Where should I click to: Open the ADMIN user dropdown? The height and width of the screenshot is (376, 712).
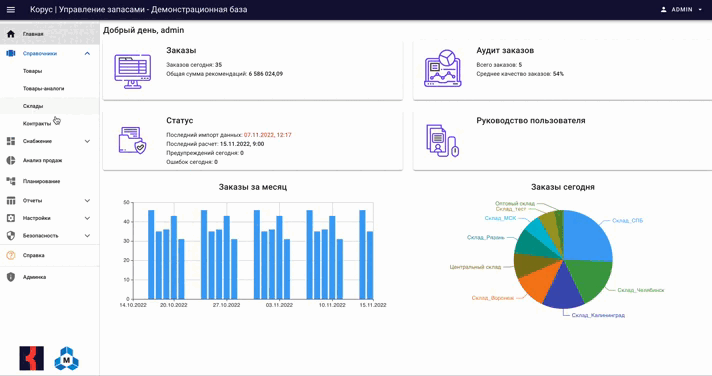681,10
